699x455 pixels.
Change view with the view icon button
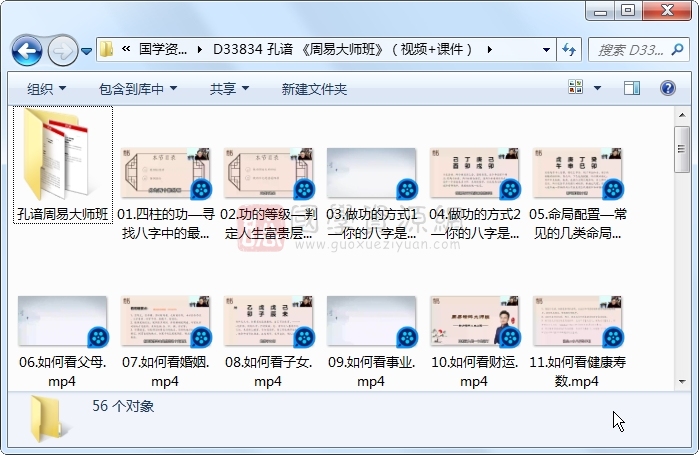click(576, 87)
